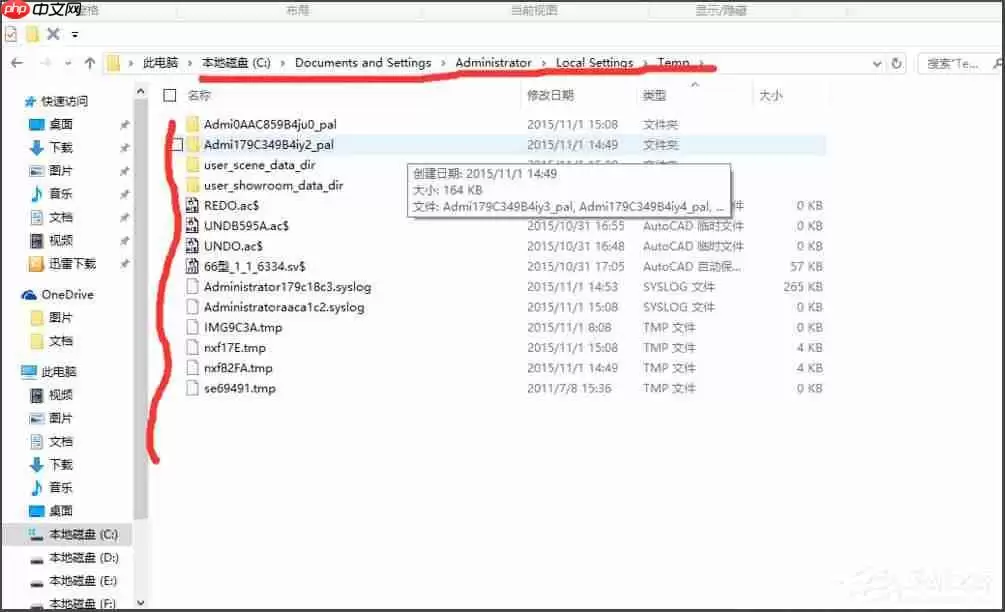Click 'Administrator' breadcrumb segment
This screenshot has height=612, width=1005.
(x=494, y=63)
